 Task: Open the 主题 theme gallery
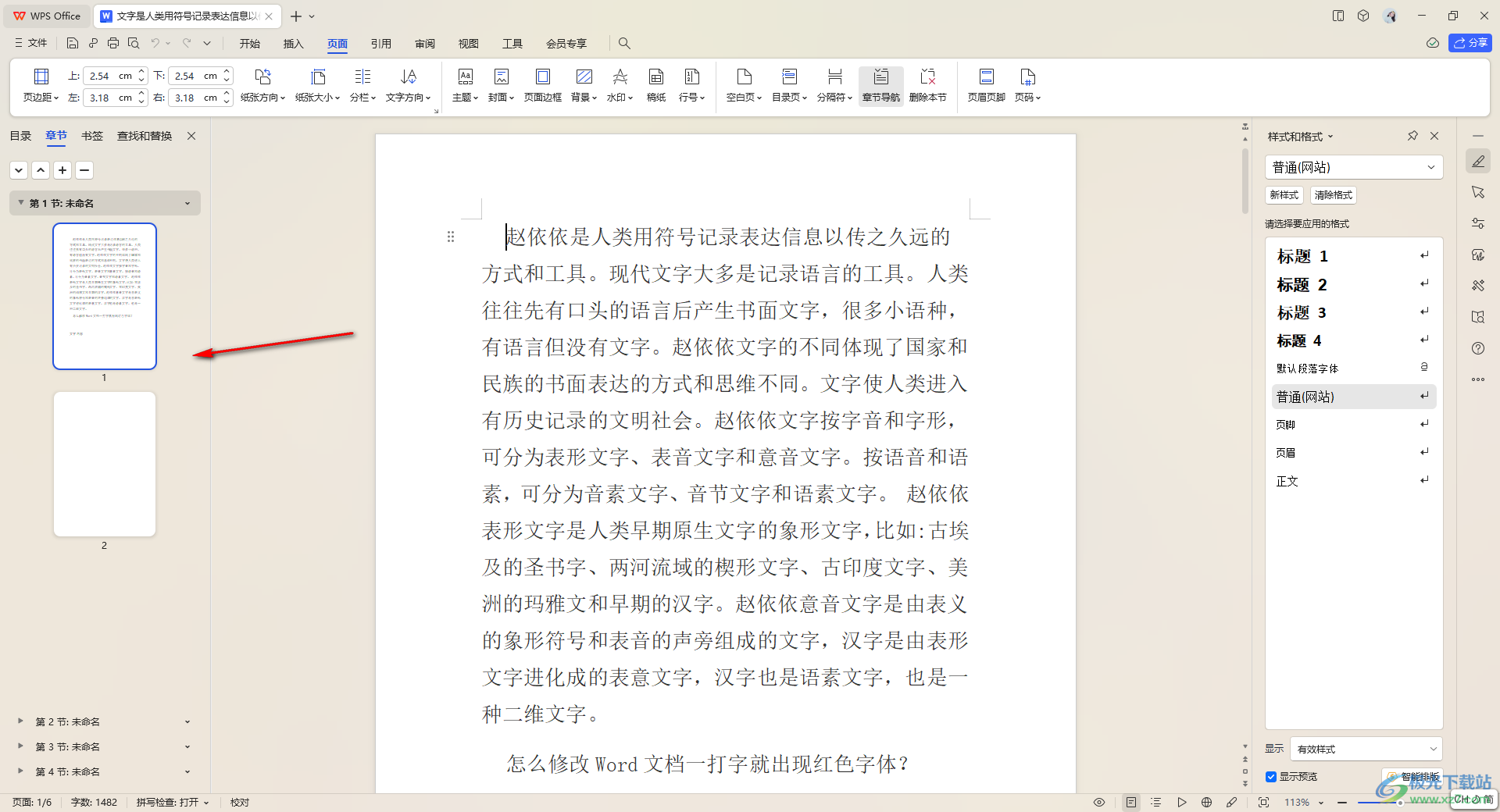coord(465,85)
